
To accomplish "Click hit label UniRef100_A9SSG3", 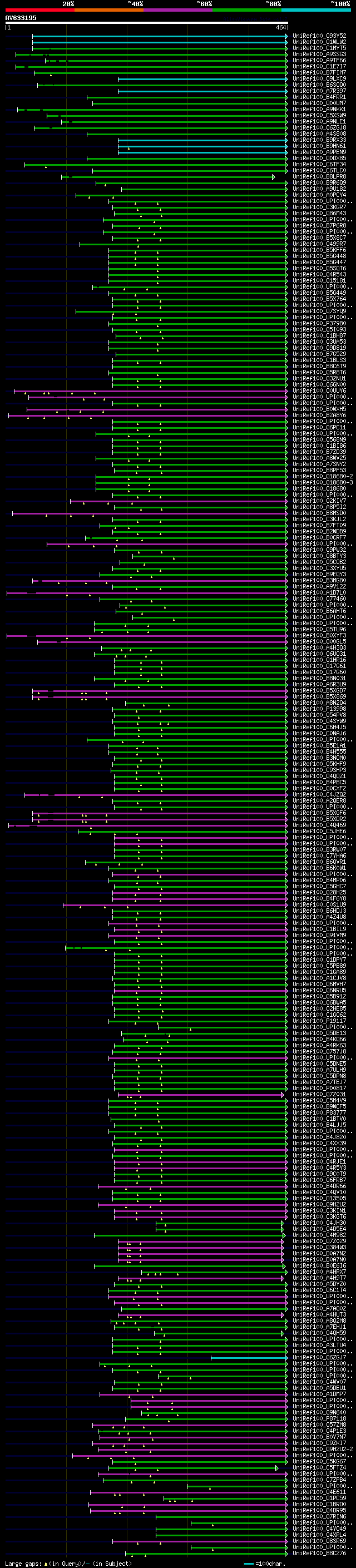I will click(x=319, y=54).
